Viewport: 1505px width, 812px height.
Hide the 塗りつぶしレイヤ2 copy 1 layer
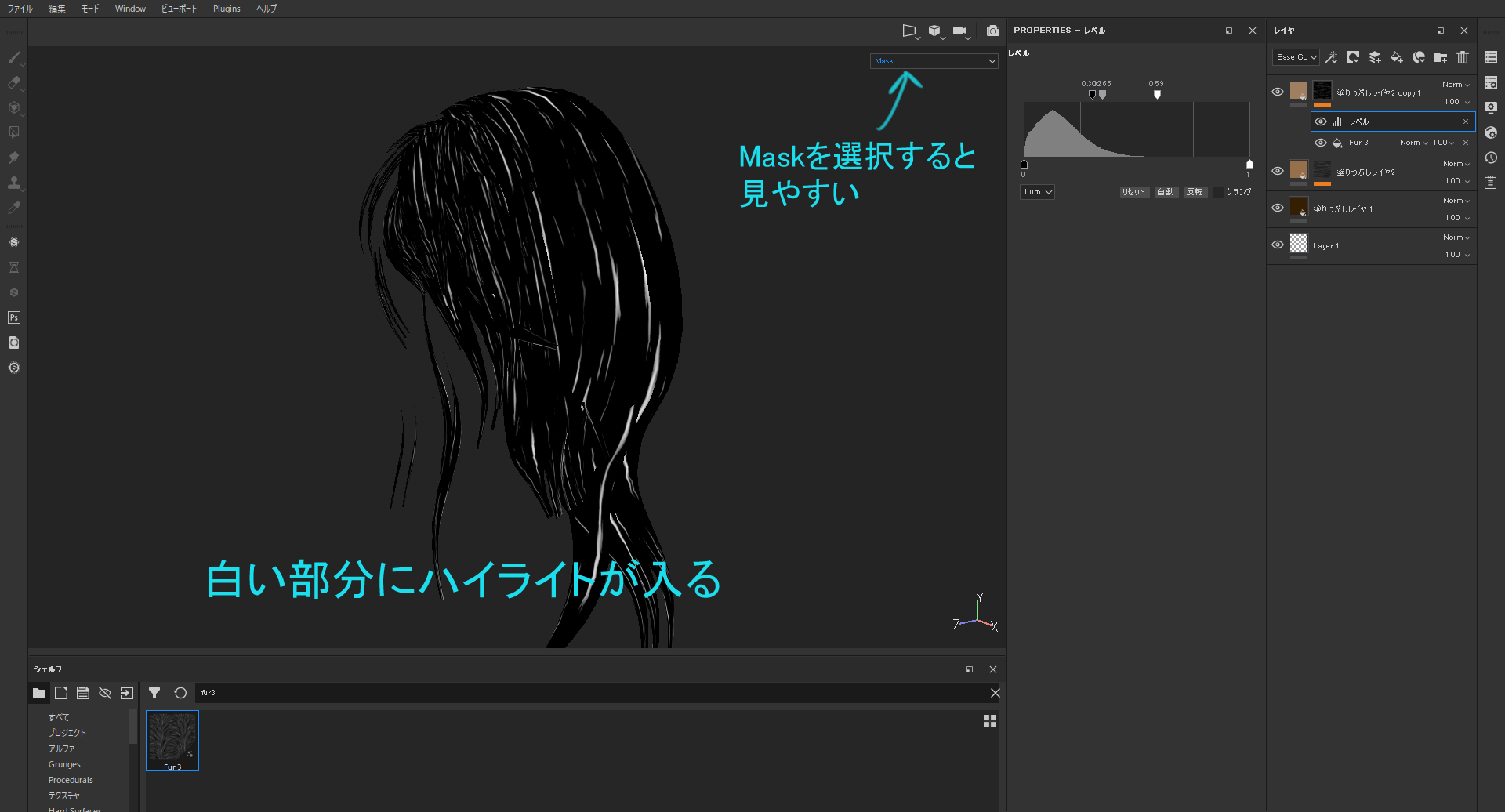(1278, 91)
